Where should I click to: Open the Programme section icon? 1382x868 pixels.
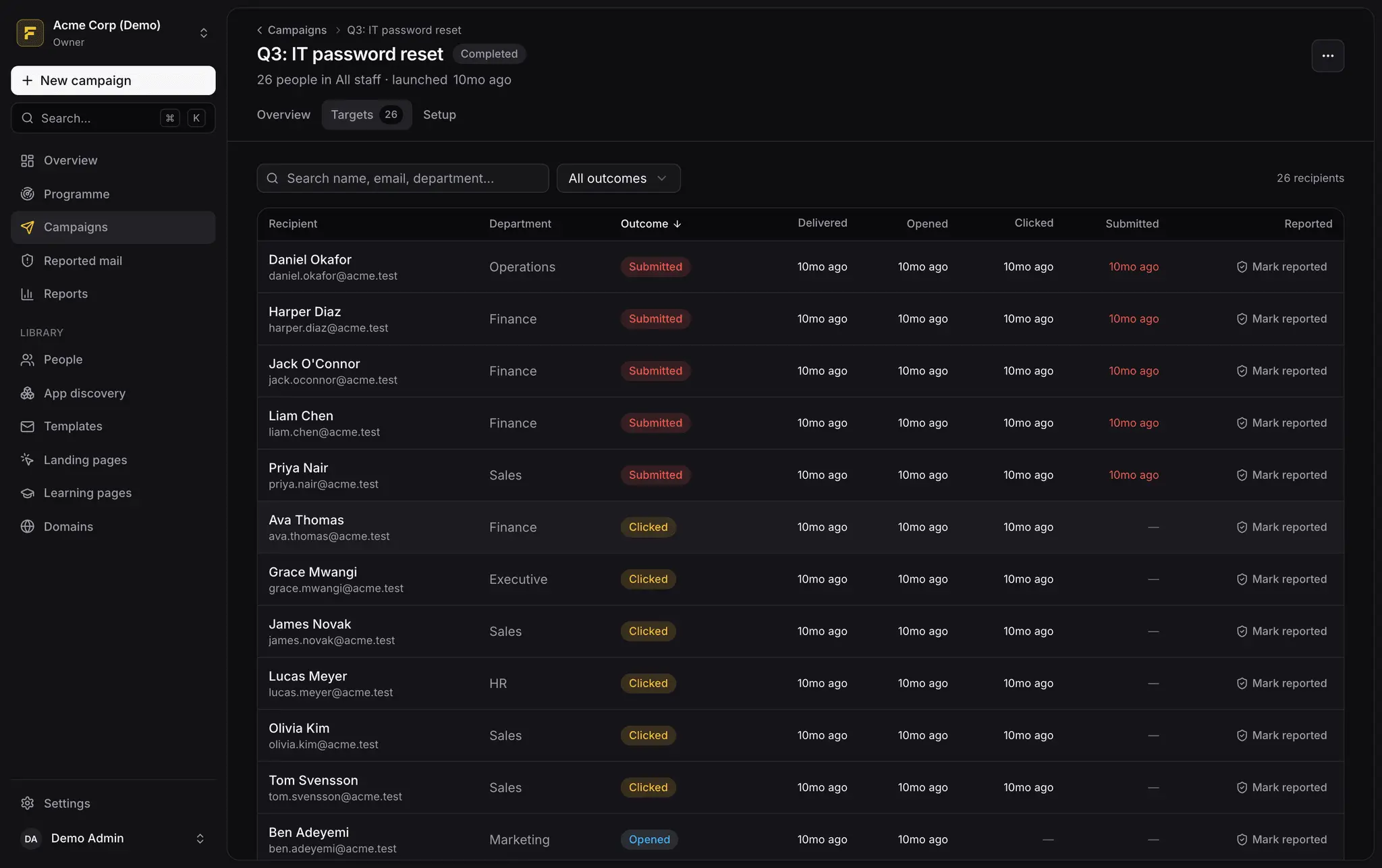27,194
